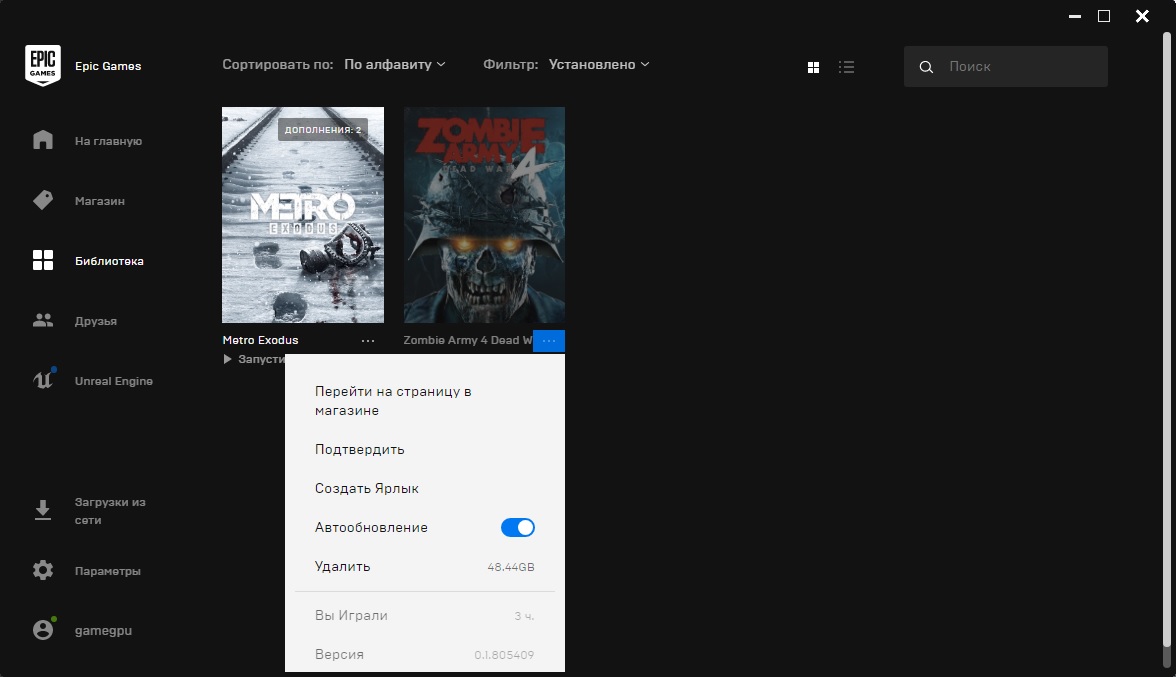Open the settings gear icon
The image size is (1176, 677).
(x=43, y=571)
